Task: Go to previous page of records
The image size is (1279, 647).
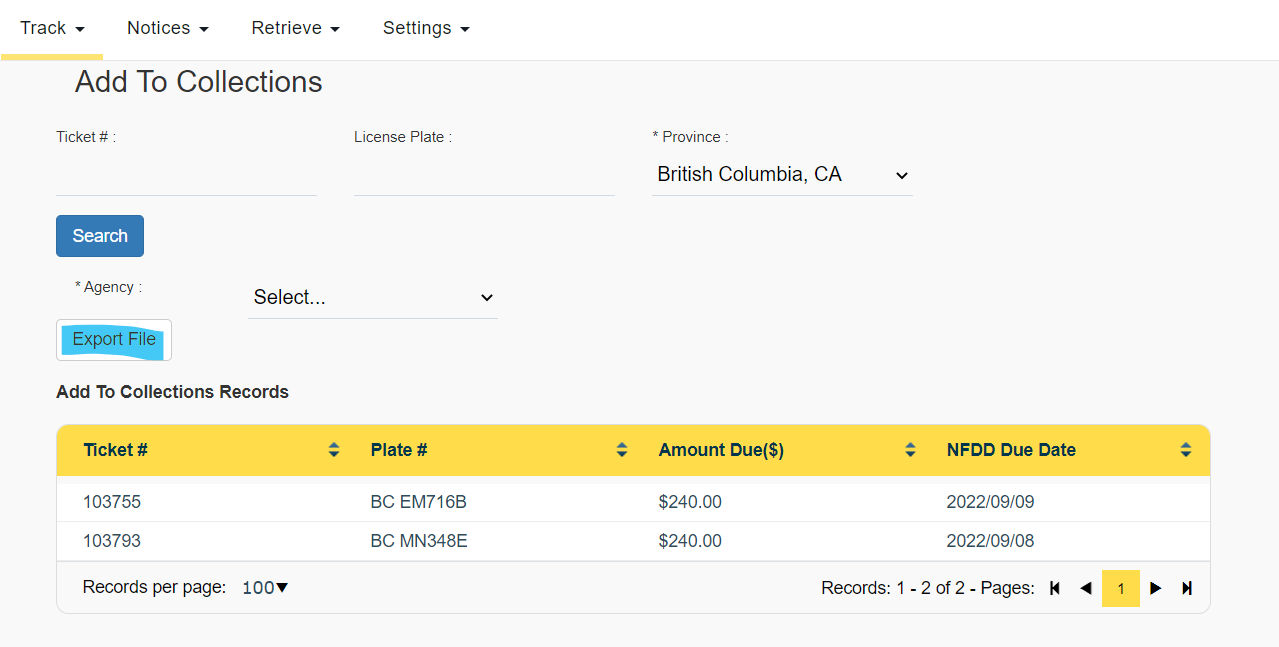Action: pyautogui.click(x=1086, y=588)
